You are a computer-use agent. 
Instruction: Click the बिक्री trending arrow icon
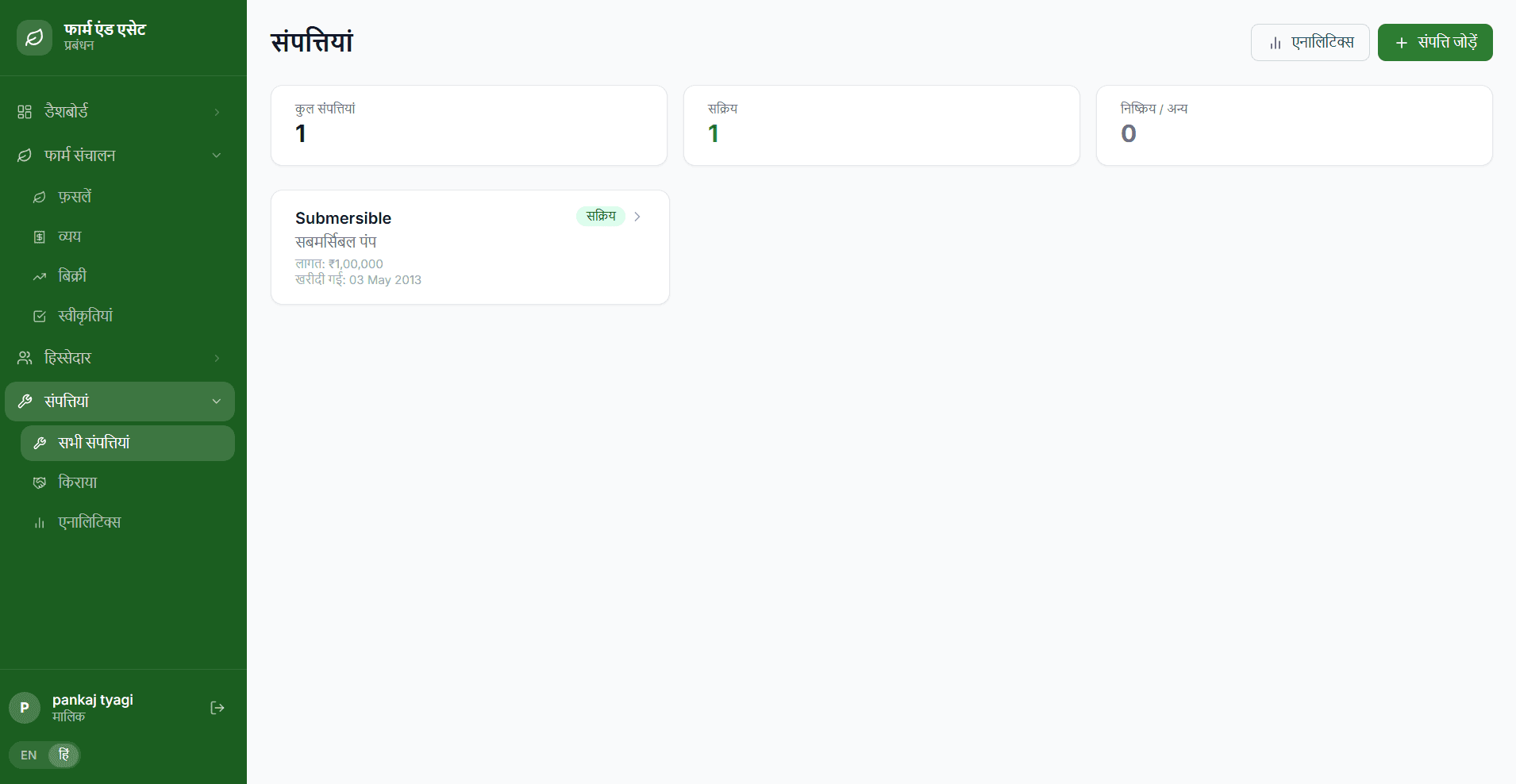coord(39,276)
